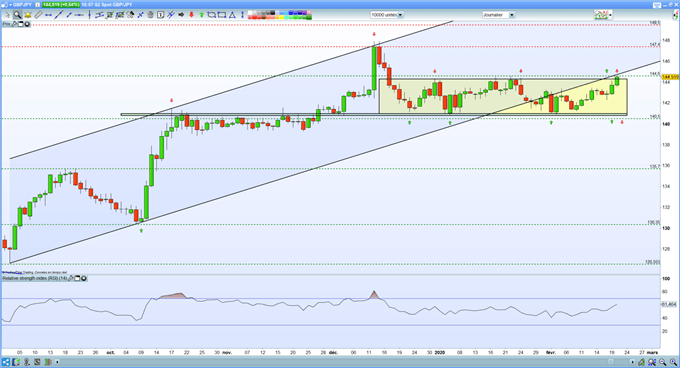Viewport: 680px width, 368px height.
Task: Expand the chart style dropdown arrow
Action: [x=610, y=15]
